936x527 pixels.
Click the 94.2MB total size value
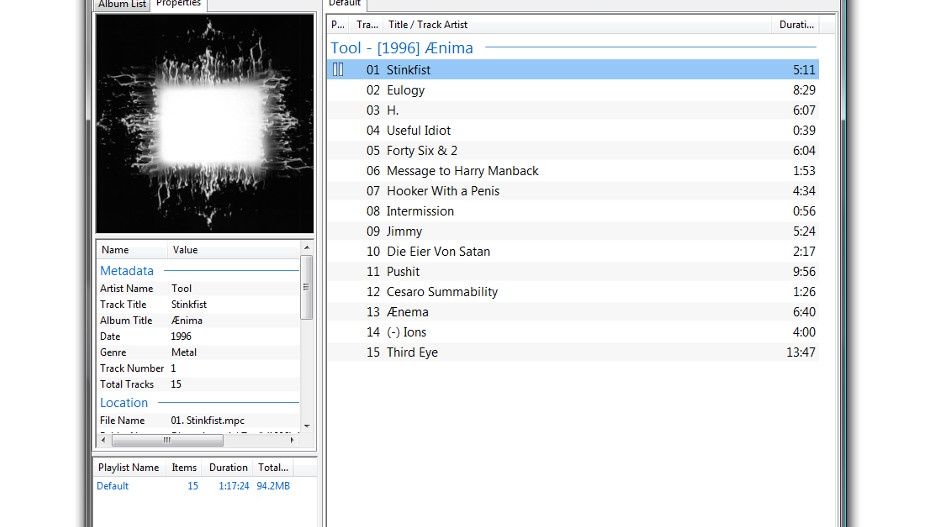[273, 486]
